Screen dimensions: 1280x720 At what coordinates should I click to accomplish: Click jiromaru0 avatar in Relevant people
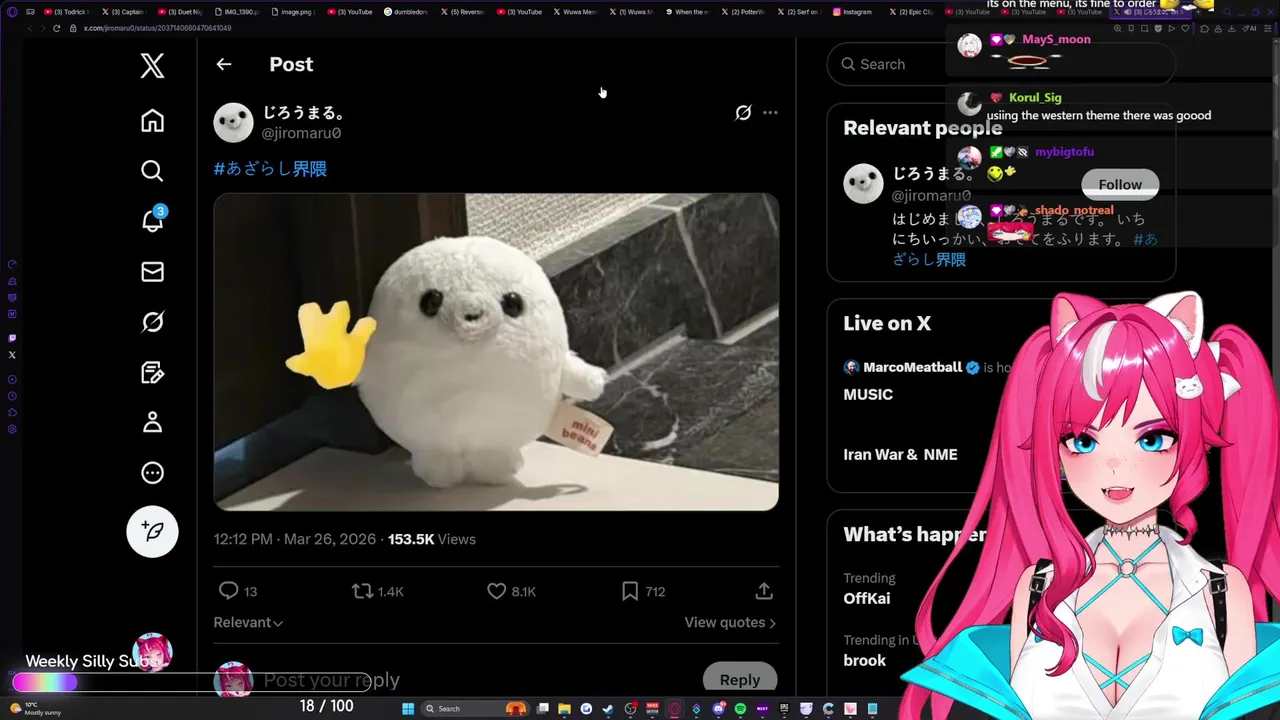(x=863, y=184)
